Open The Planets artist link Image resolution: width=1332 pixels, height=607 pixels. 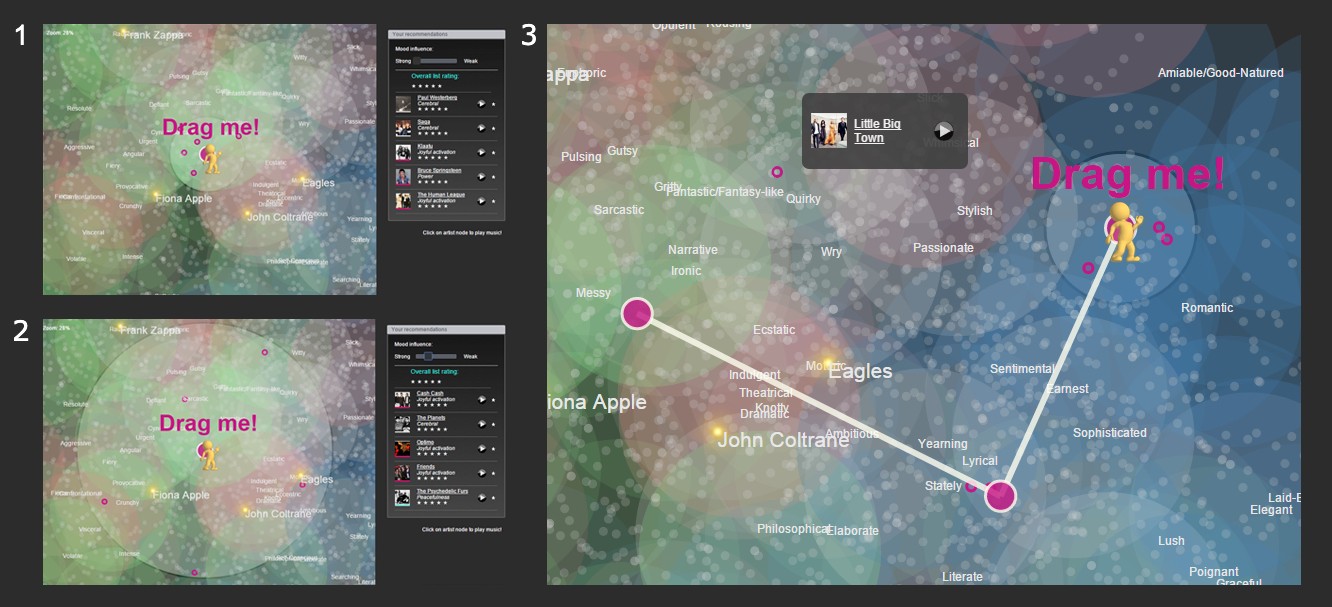(x=431, y=418)
